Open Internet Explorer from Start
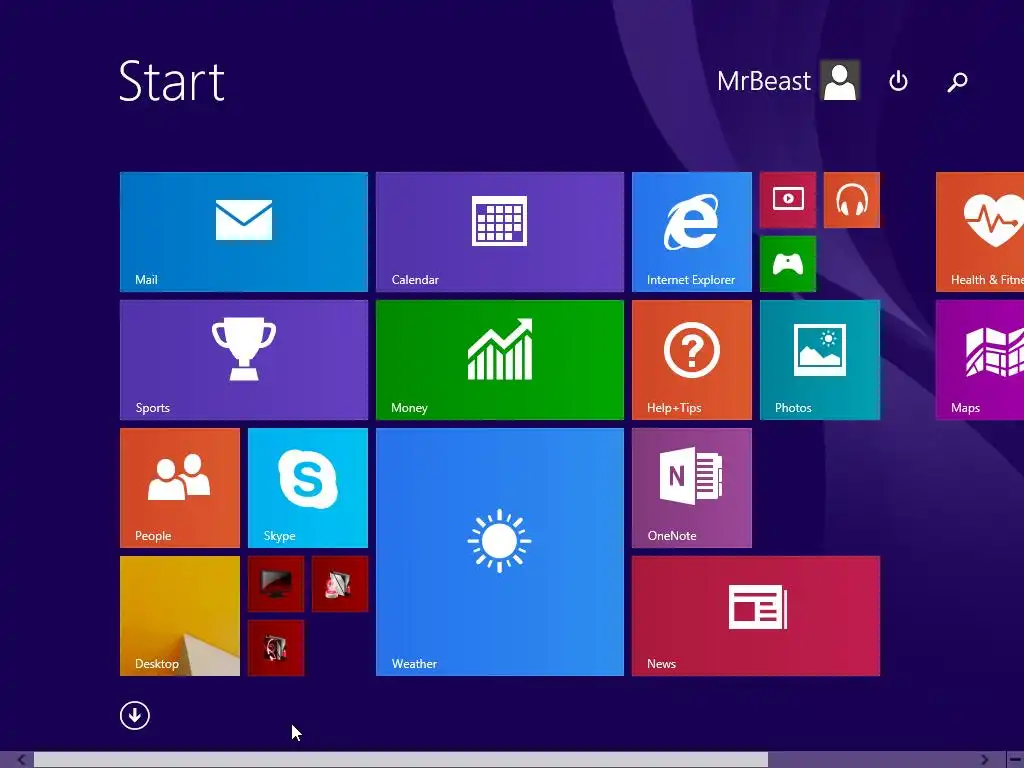The width and height of the screenshot is (1024, 768). click(x=692, y=232)
